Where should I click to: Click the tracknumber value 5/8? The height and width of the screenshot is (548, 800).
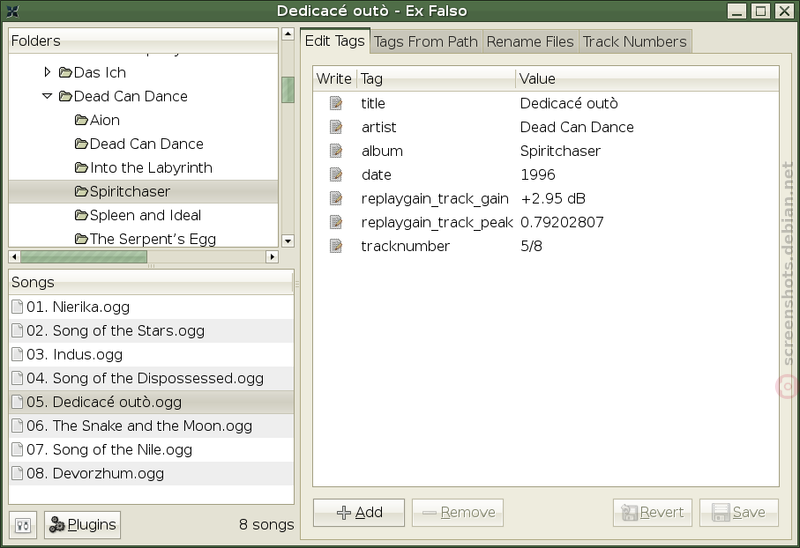(531, 246)
